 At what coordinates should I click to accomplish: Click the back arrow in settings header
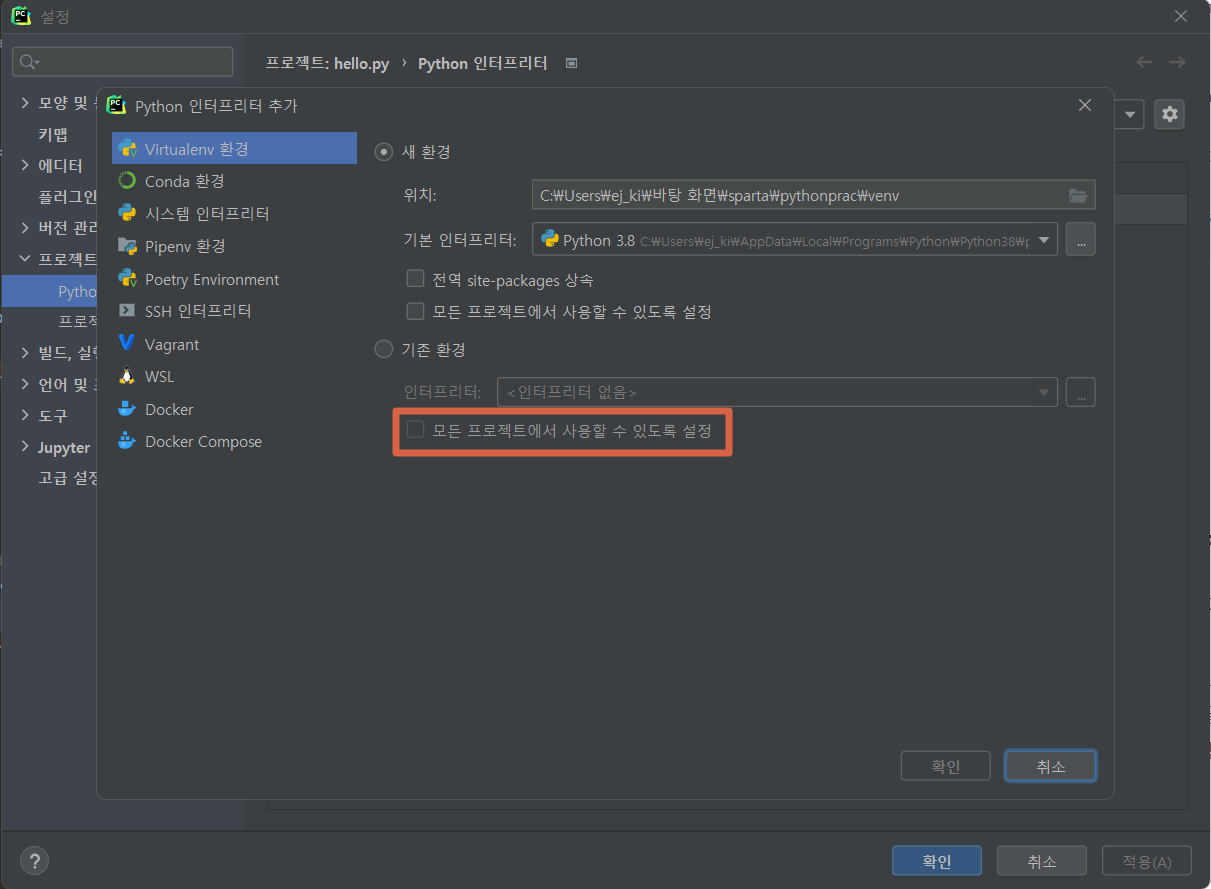tap(1145, 62)
